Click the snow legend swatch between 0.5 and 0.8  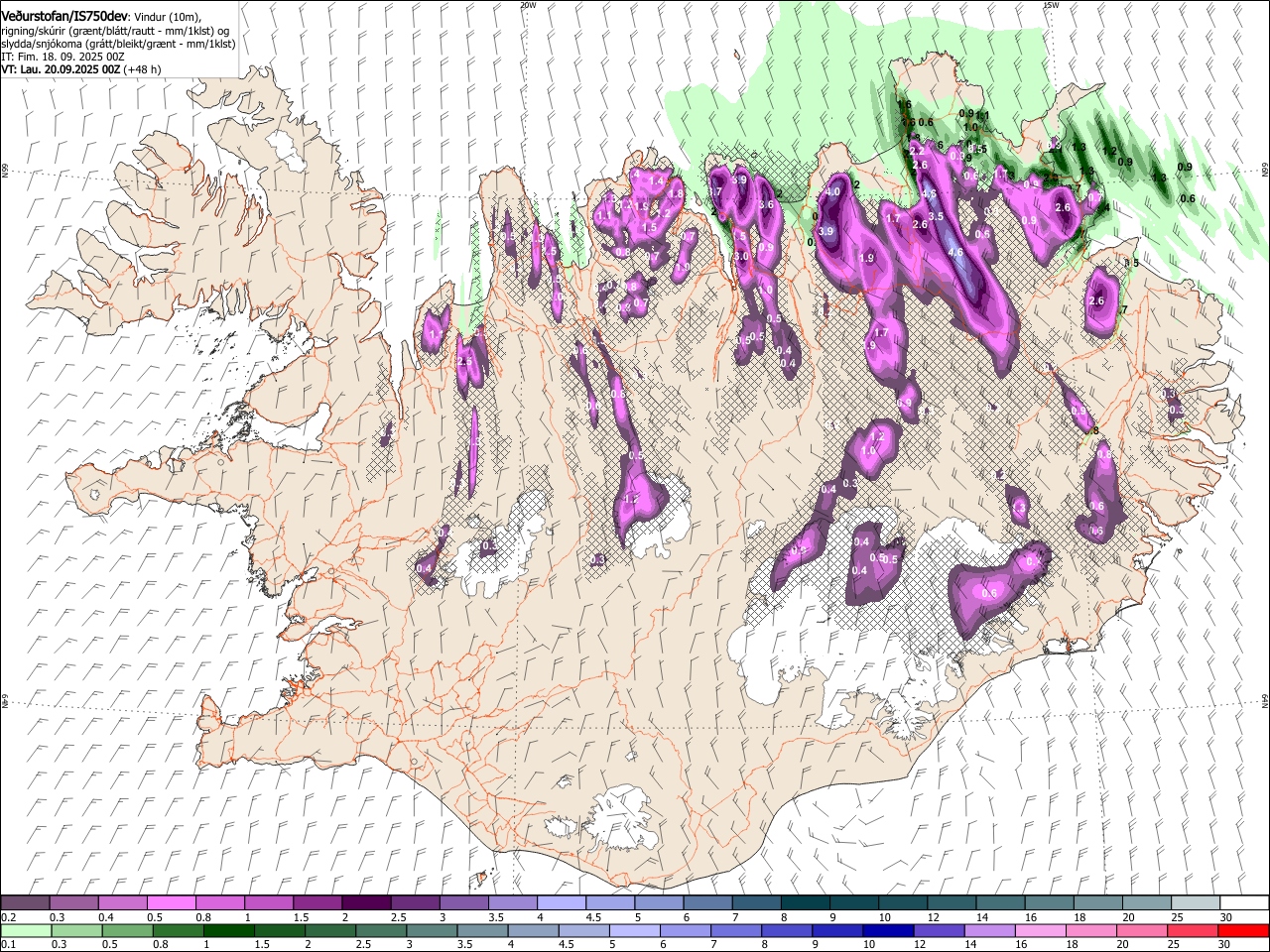(x=172, y=902)
